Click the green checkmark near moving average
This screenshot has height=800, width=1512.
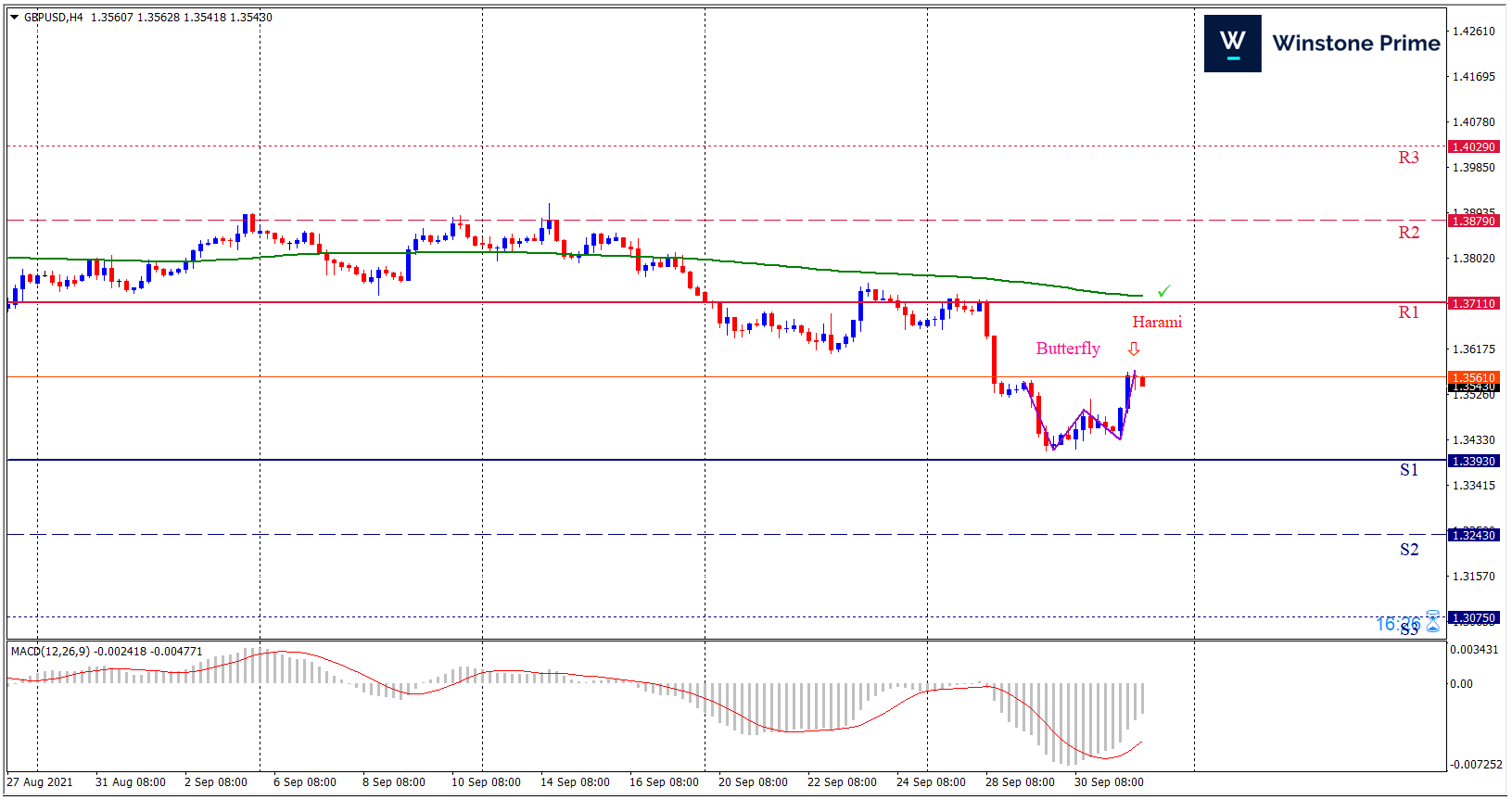pos(1163,291)
